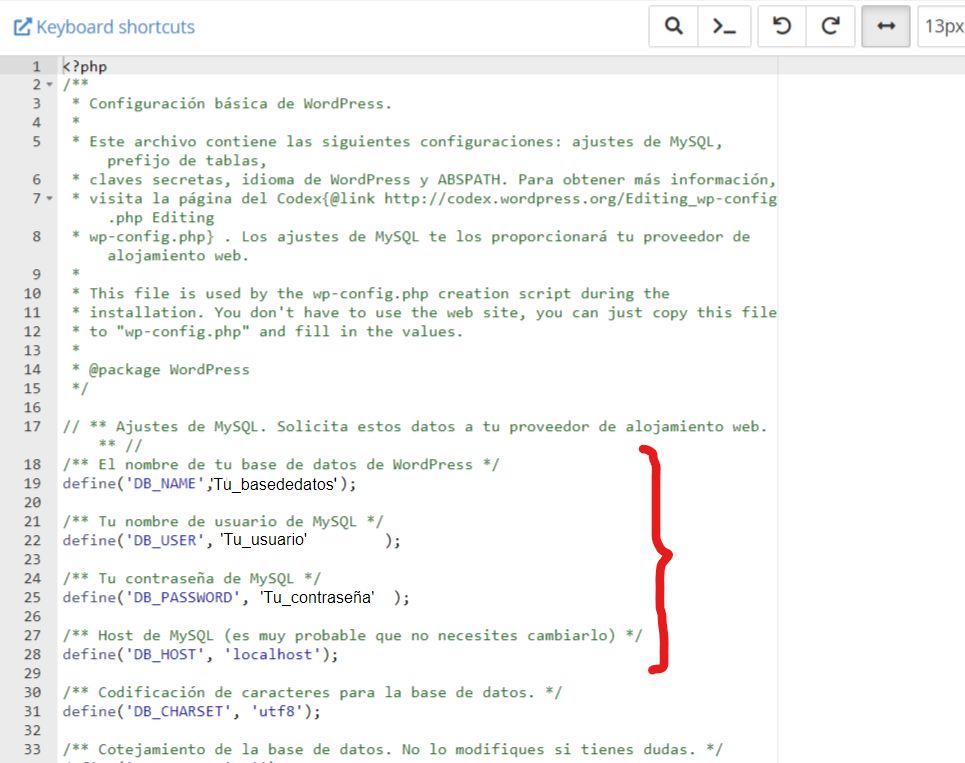Undo the last edit with the undo arrow
The height and width of the screenshot is (763, 965).
click(x=782, y=26)
